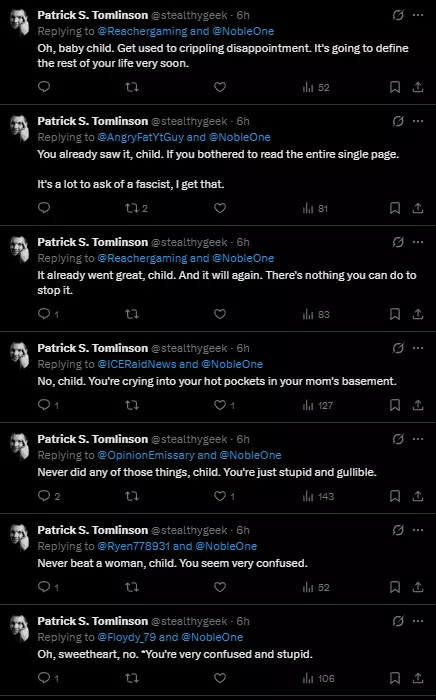Viewport: 436px width, 700px height.
Task: Bookmark the 'Never beat a woman' tweet
Action: tap(395, 587)
